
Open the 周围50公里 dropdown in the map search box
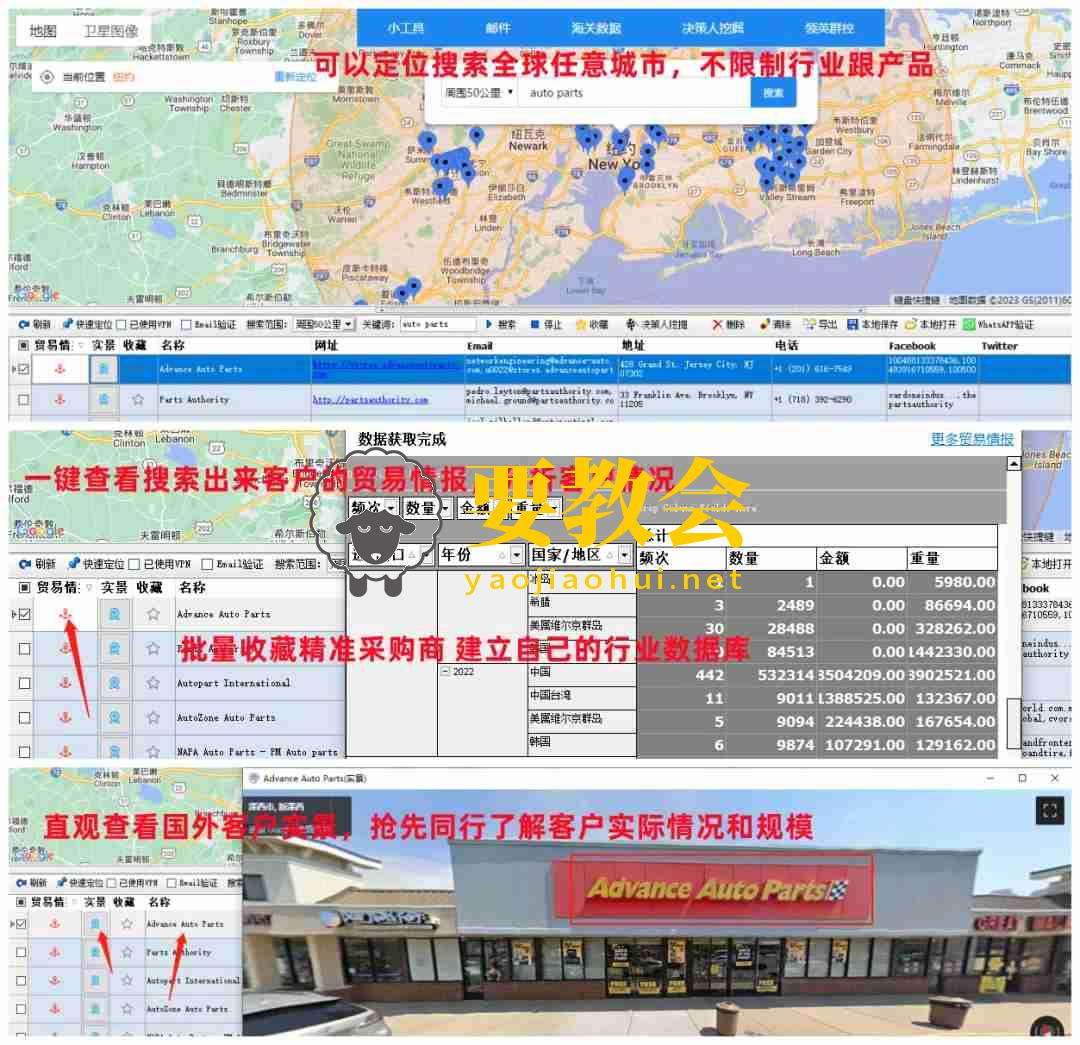(479, 92)
